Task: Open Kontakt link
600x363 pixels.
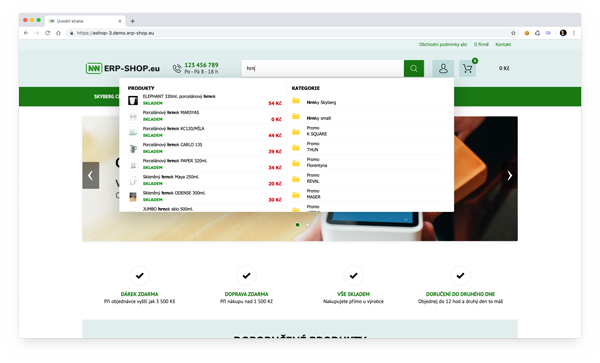Action: [503, 44]
